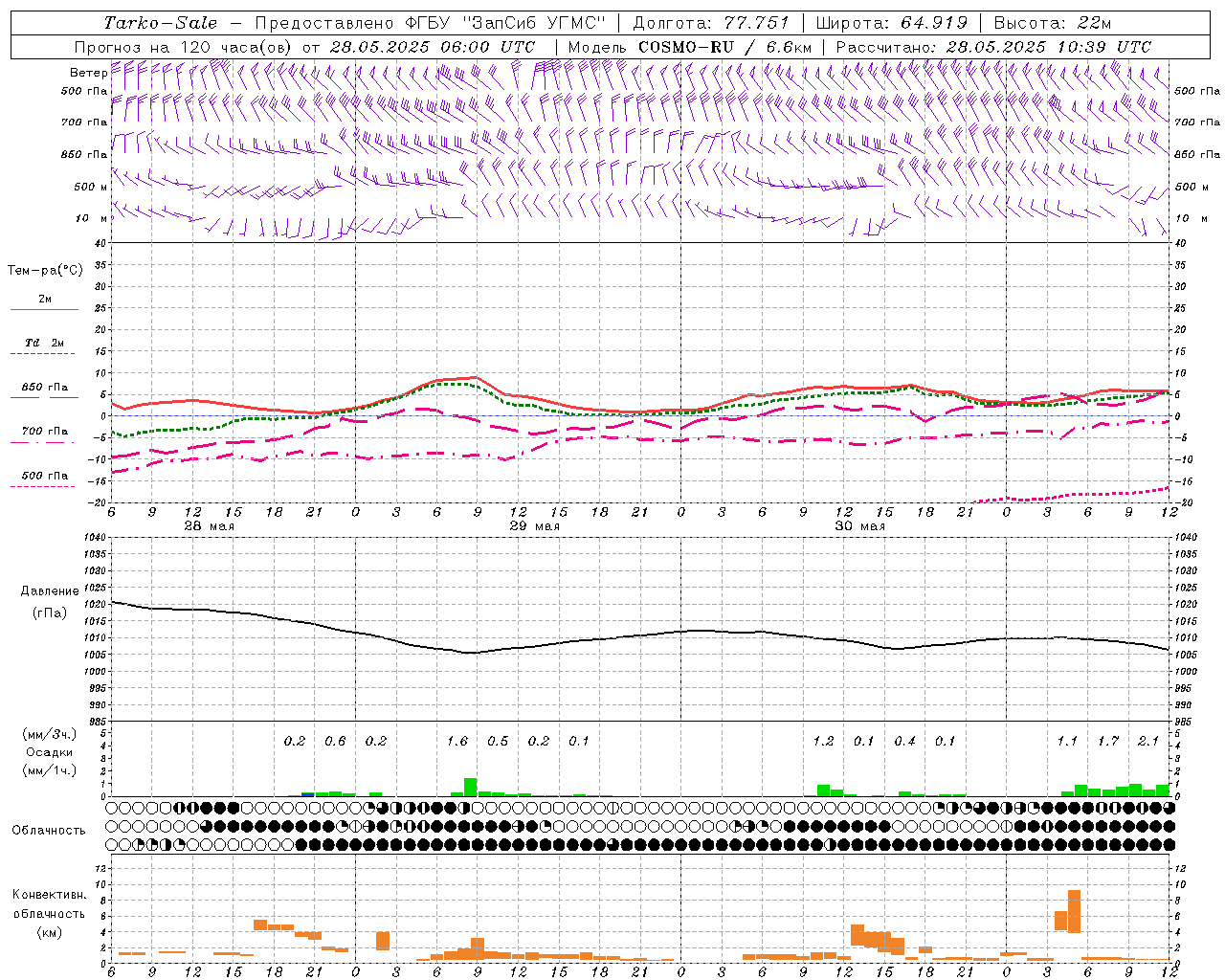Image resolution: width=1225 pixels, height=980 pixels.
Task: Click forecast start time 28.05.2025 06:00 UTC
Action: coord(432,47)
